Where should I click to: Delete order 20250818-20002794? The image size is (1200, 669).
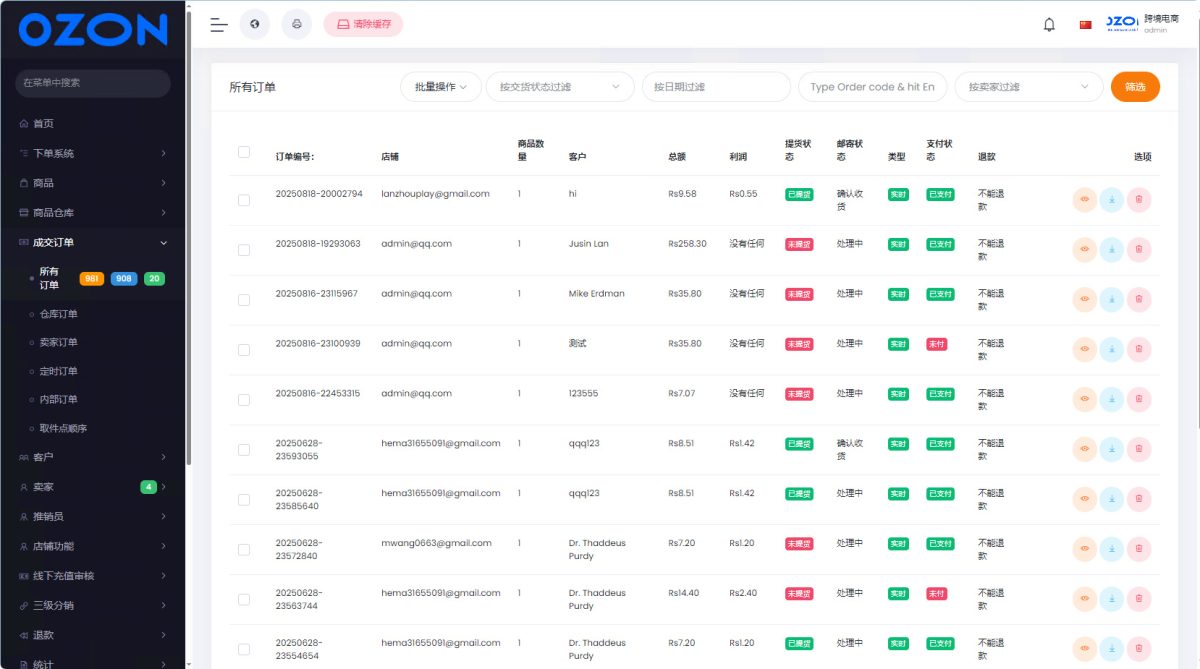point(1139,200)
